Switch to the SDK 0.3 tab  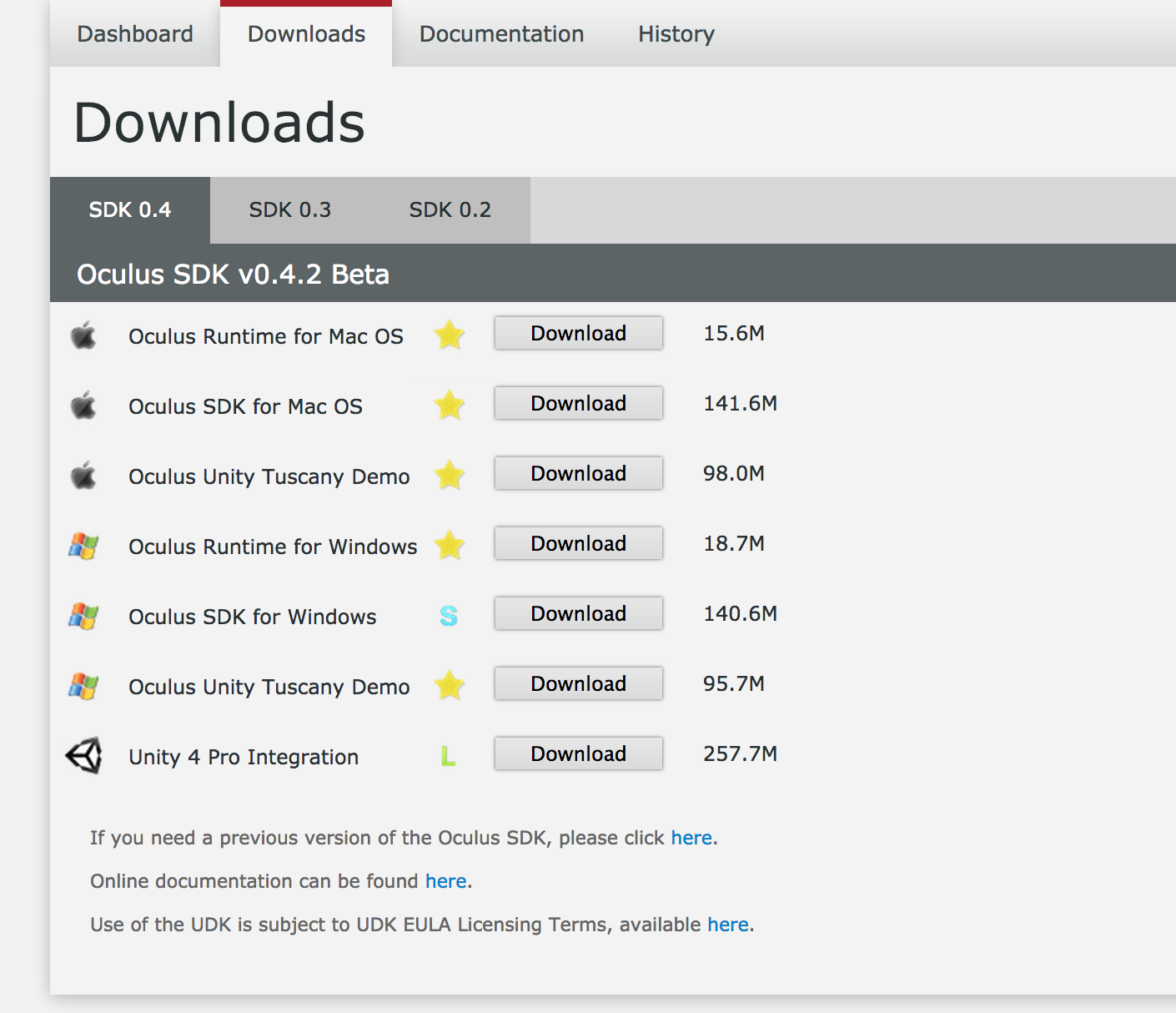point(290,209)
